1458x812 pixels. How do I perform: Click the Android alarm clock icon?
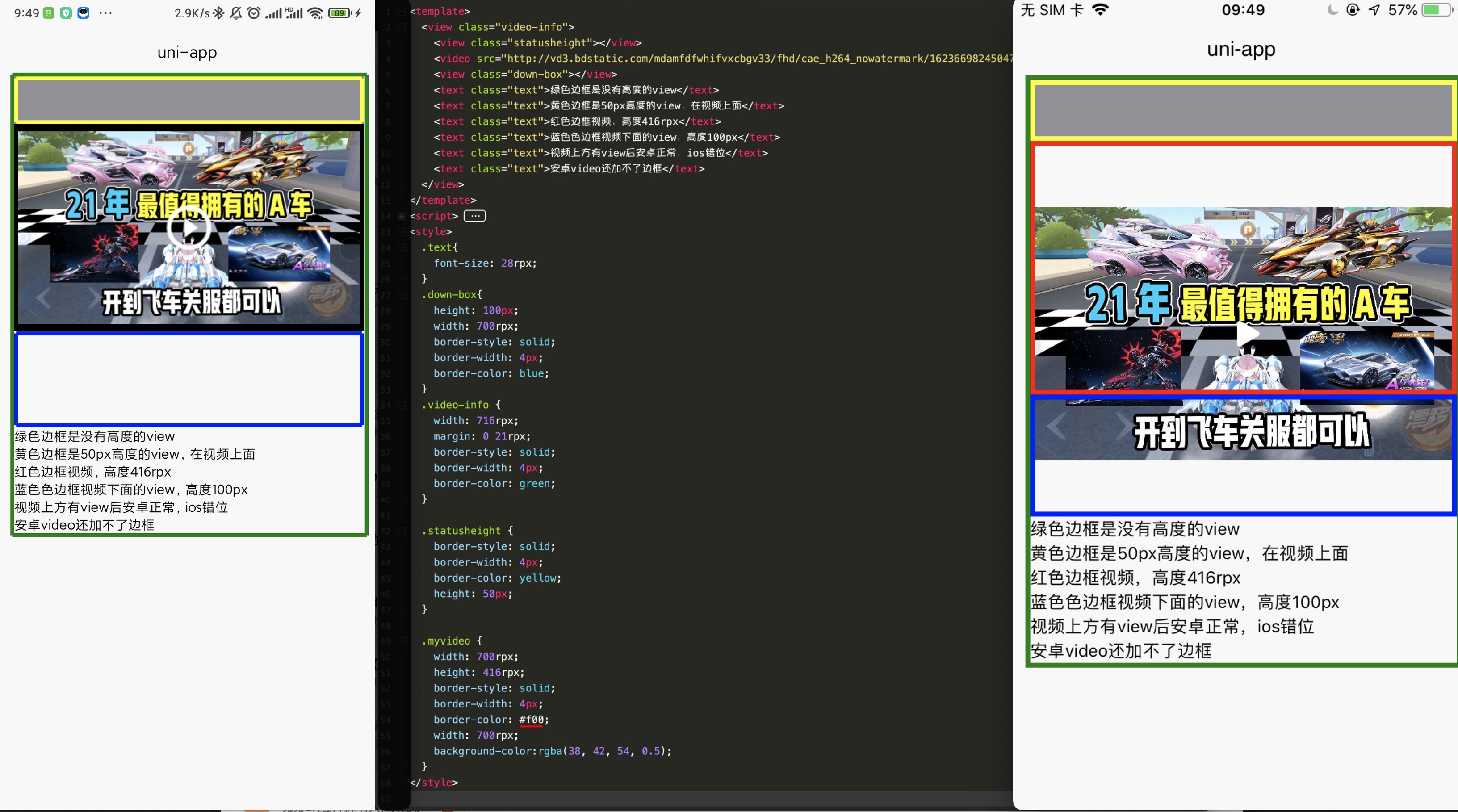254,13
